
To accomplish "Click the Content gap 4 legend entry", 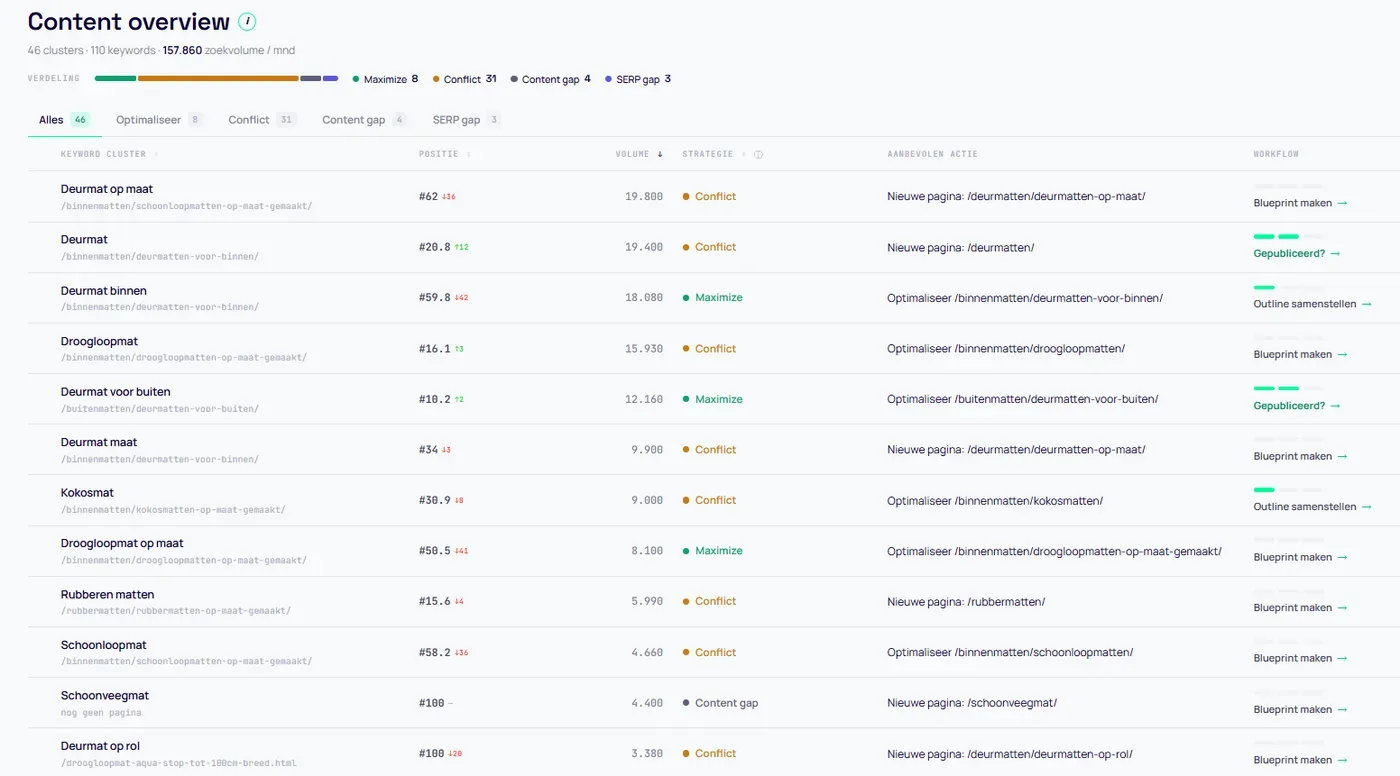I will click(550, 79).
